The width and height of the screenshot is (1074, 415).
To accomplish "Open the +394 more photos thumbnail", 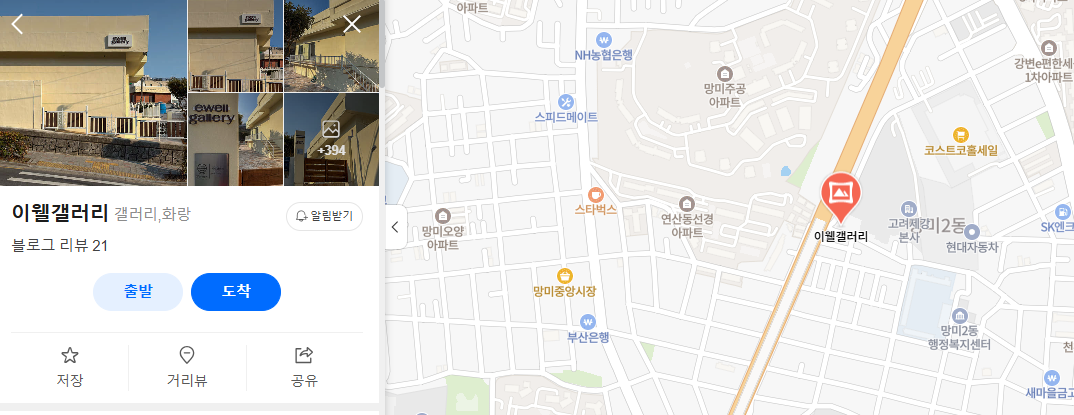I will pos(332,139).
